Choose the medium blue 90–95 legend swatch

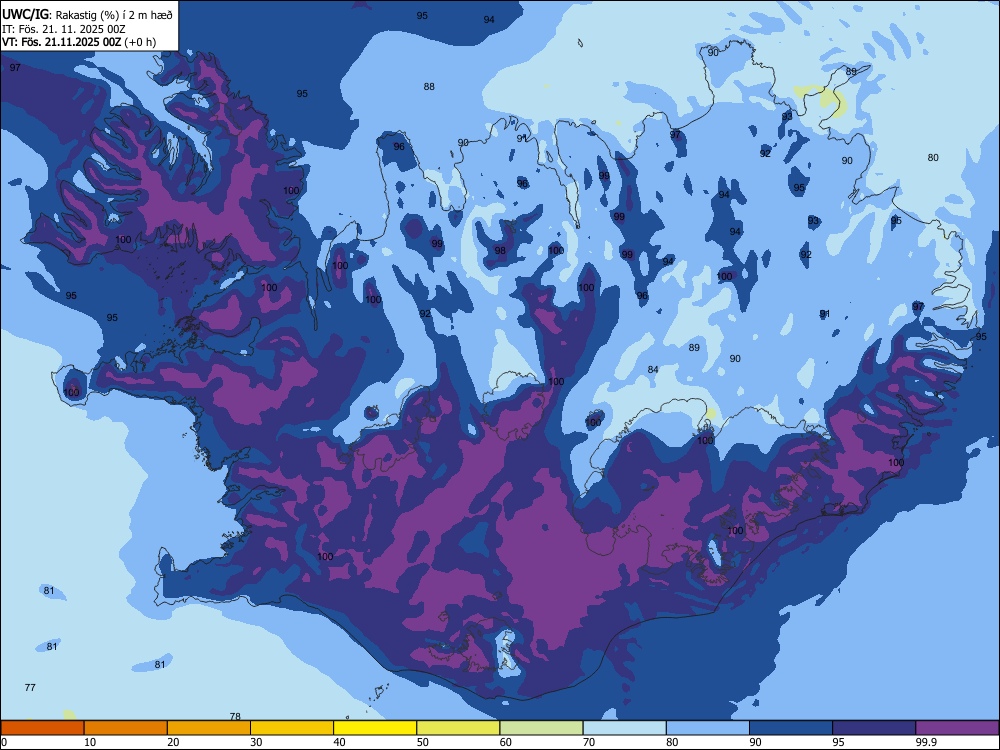791,728
